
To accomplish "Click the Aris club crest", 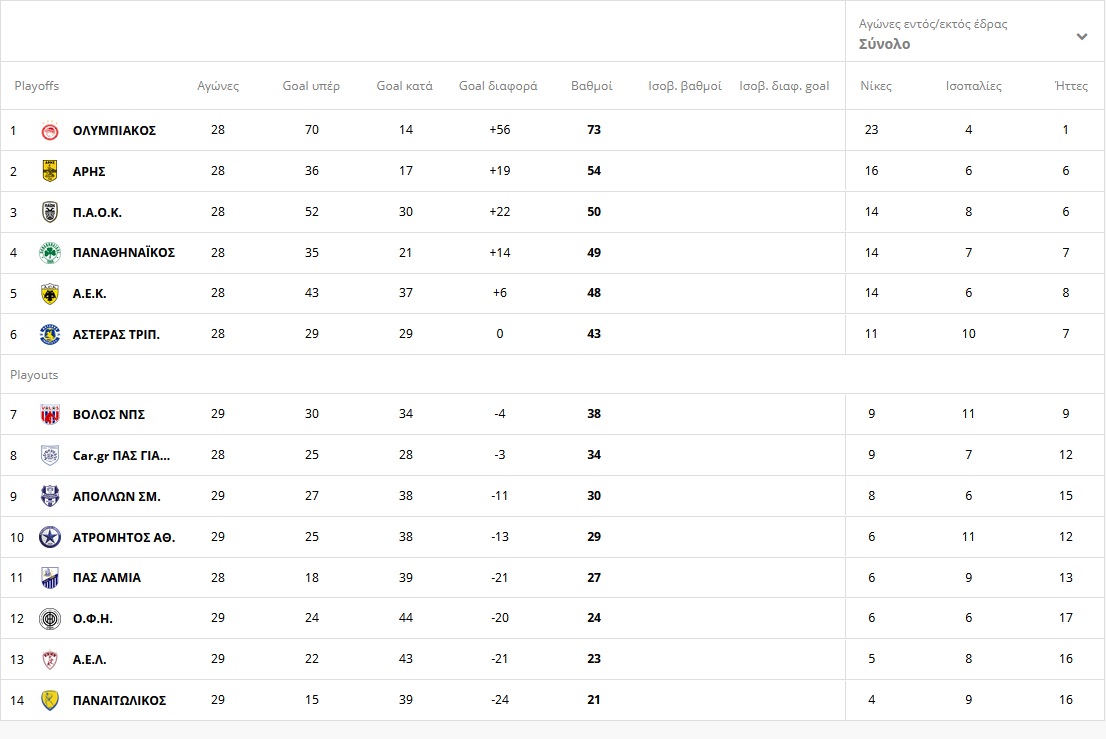I will [49, 171].
